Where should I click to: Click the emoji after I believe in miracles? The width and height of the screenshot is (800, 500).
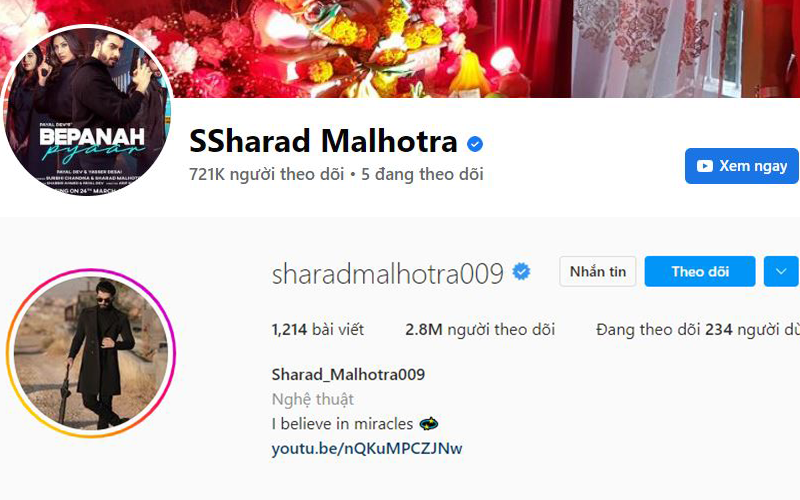coord(429,423)
